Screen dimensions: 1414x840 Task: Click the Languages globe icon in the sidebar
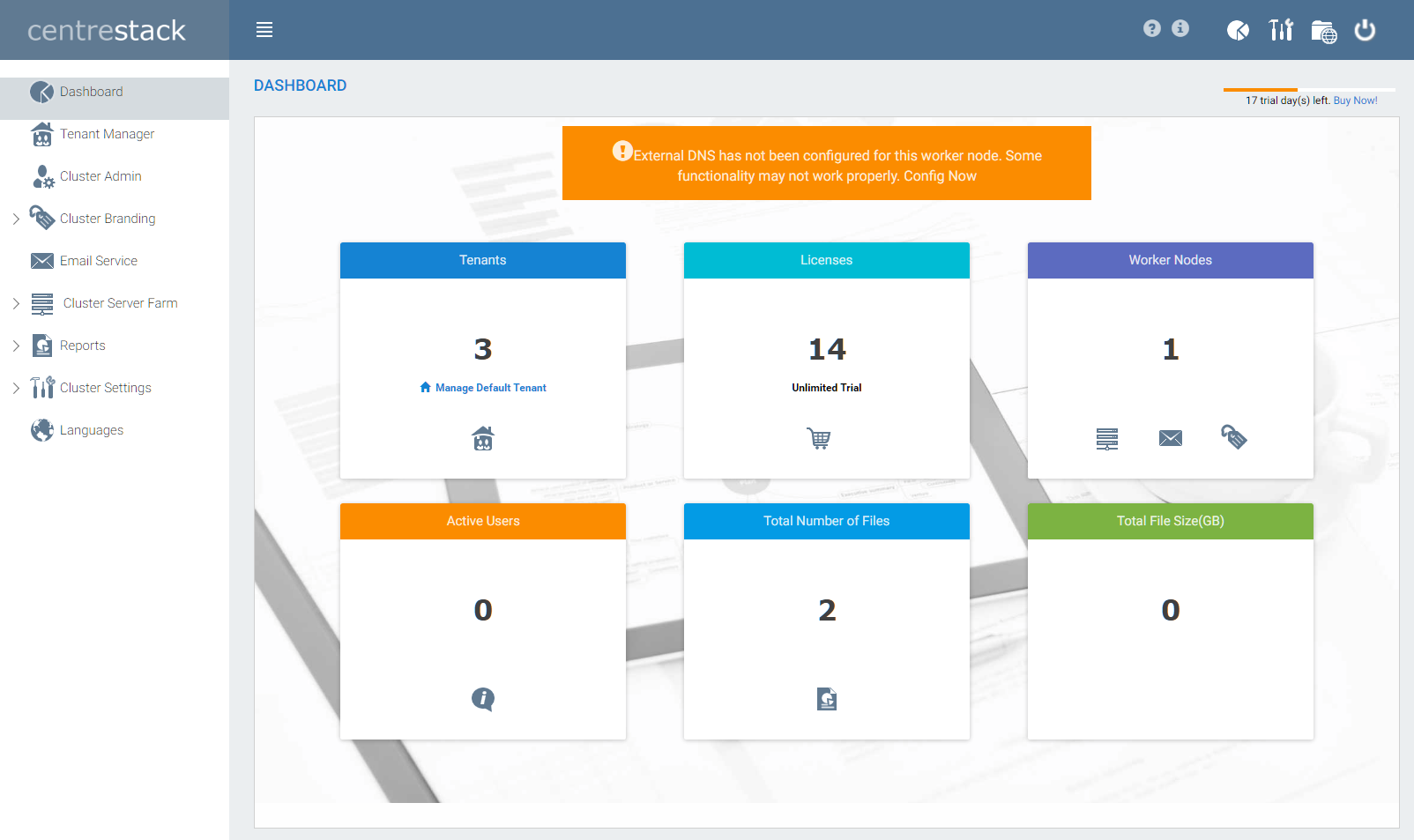pos(42,430)
